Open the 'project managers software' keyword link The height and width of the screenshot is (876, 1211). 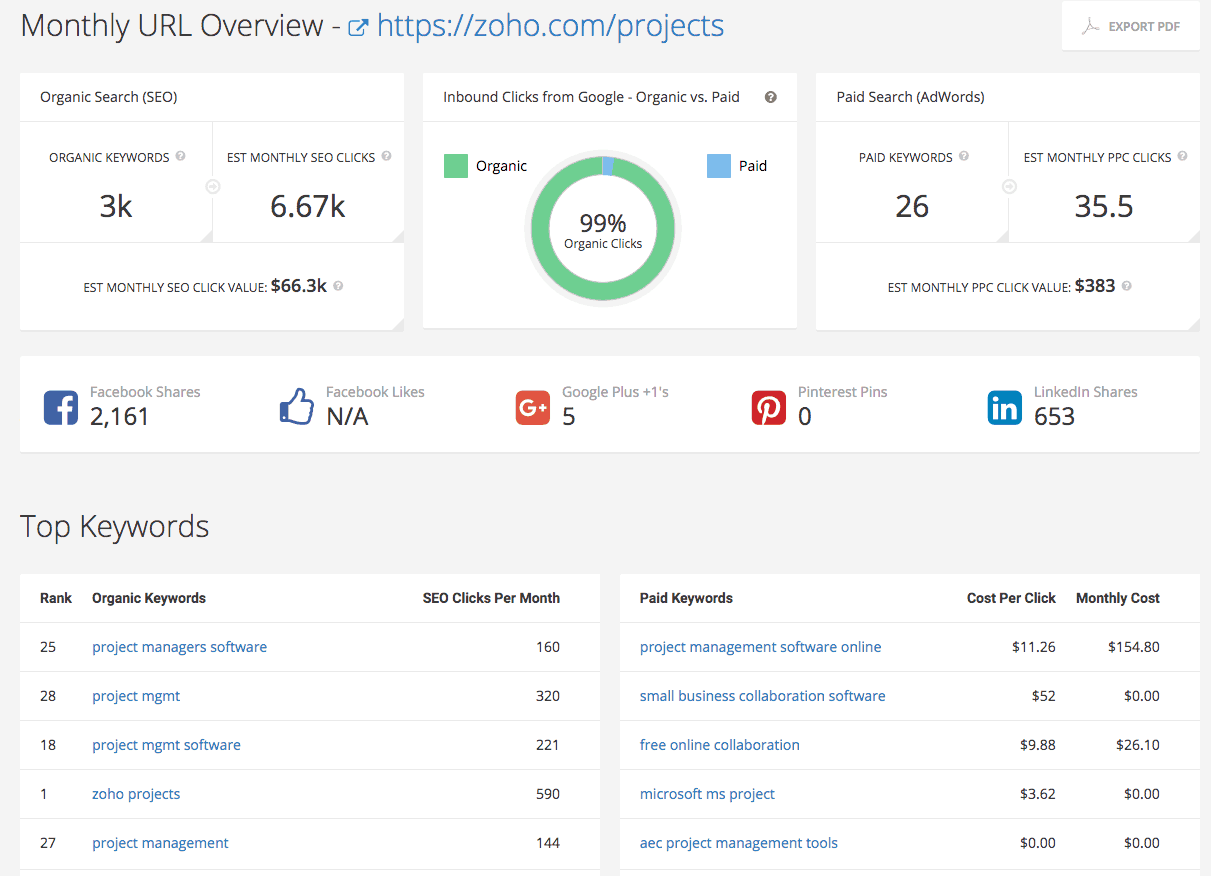click(180, 647)
